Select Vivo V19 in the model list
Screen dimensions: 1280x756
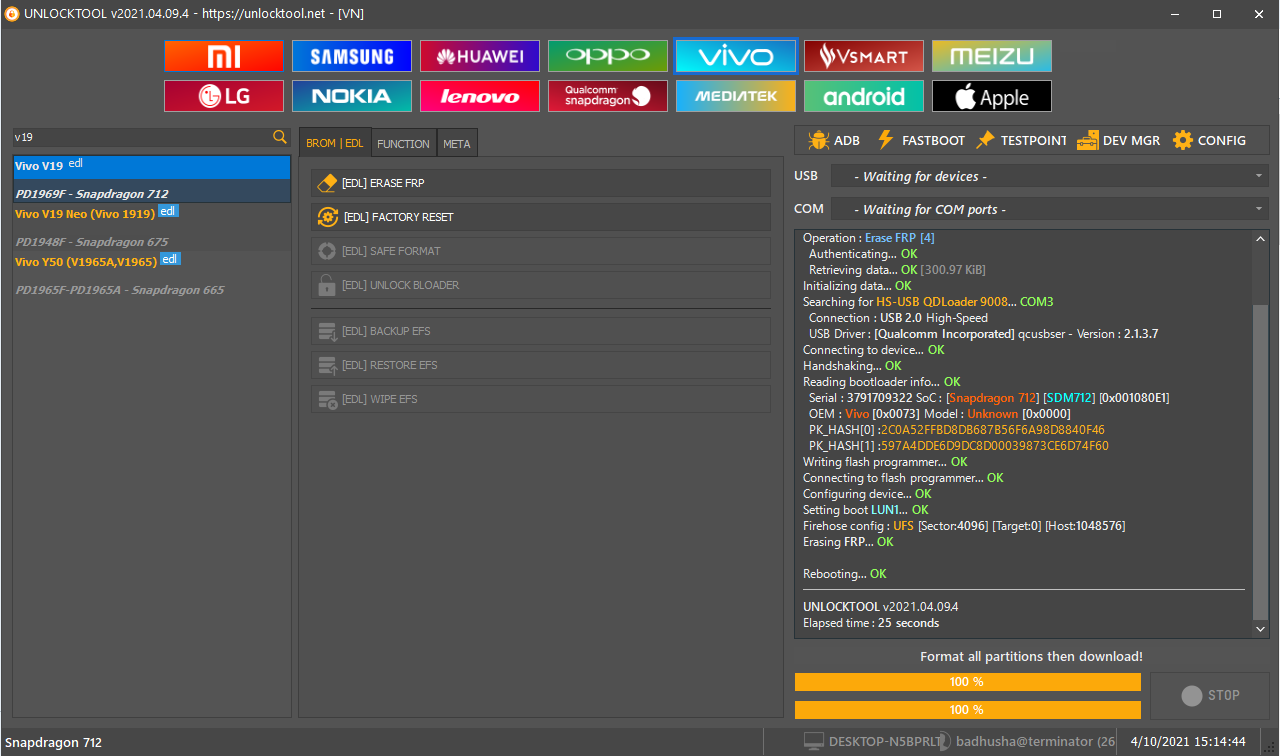point(152,166)
